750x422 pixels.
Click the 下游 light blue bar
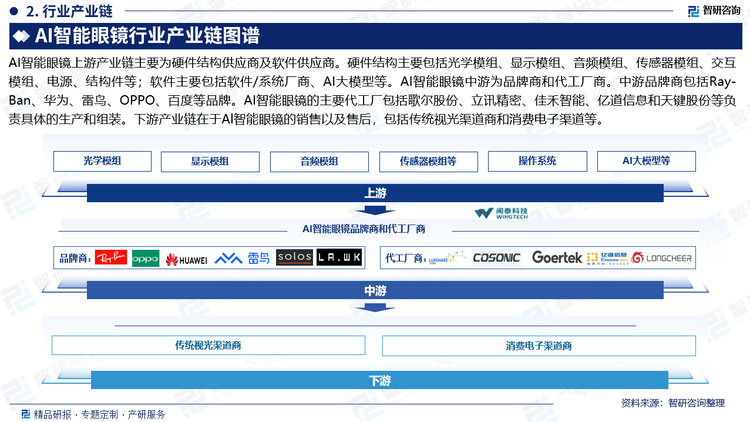point(379,380)
